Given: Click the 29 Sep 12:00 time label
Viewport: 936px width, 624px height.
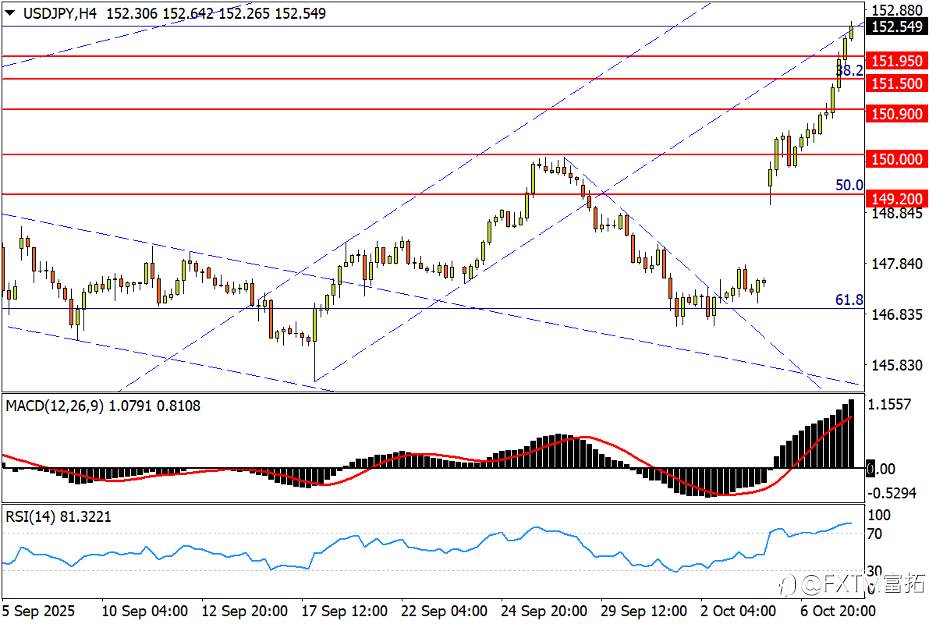Looking at the screenshot, I should pyautogui.click(x=644, y=611).
